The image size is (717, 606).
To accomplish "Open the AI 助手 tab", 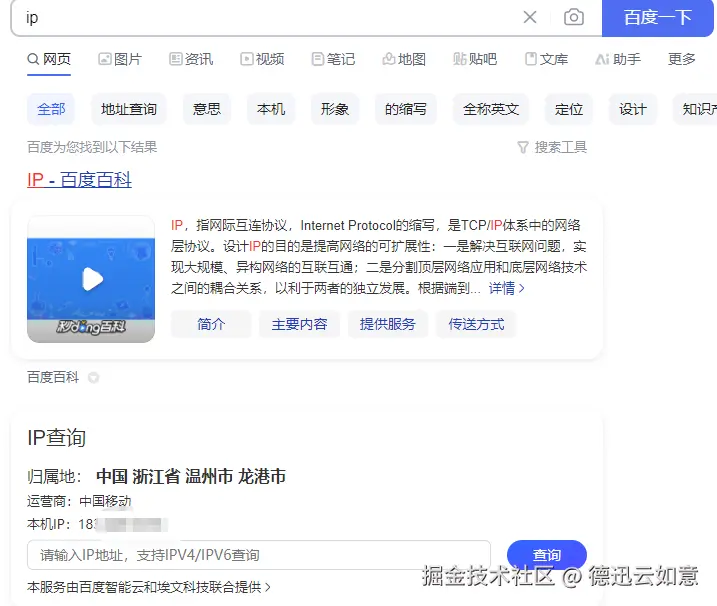I will coord(618,59).
